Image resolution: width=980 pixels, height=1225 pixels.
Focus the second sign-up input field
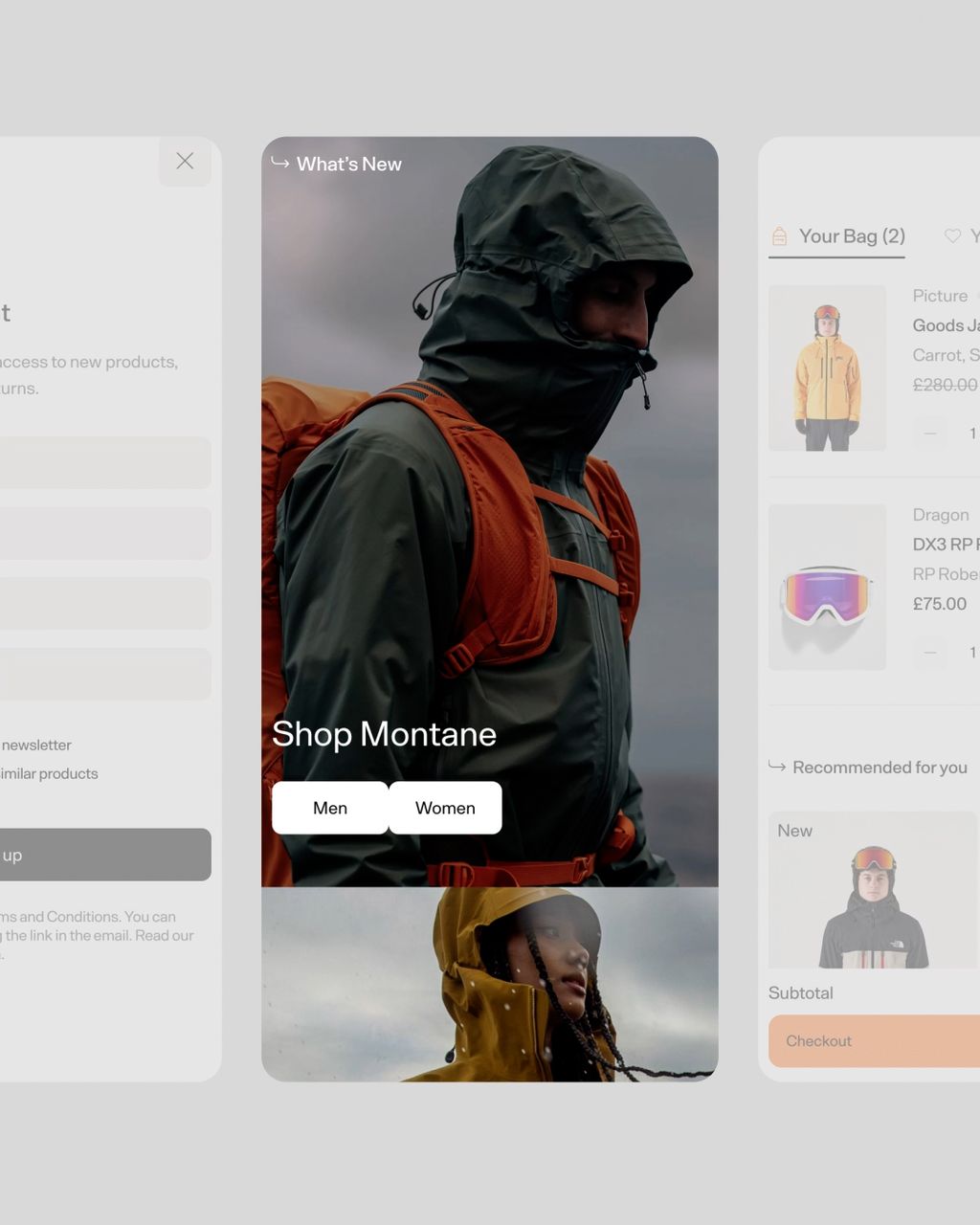[105, 533]
